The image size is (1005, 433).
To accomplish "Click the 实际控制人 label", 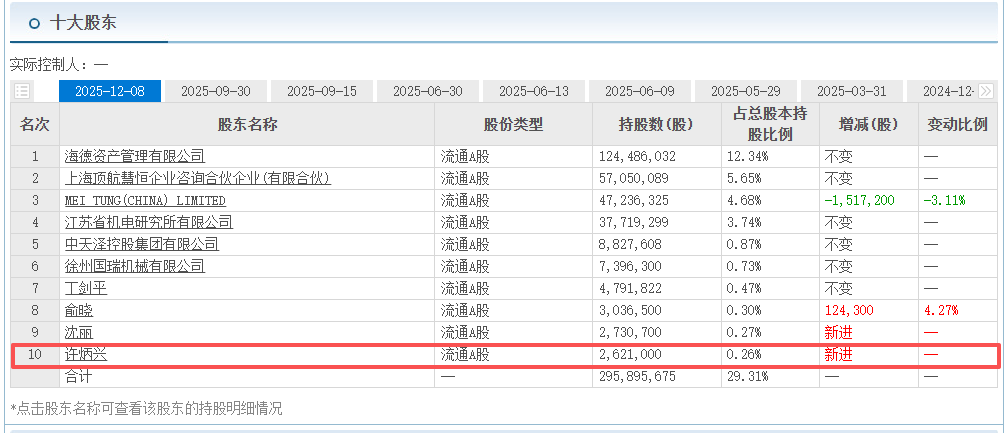I will coord(50,64).
